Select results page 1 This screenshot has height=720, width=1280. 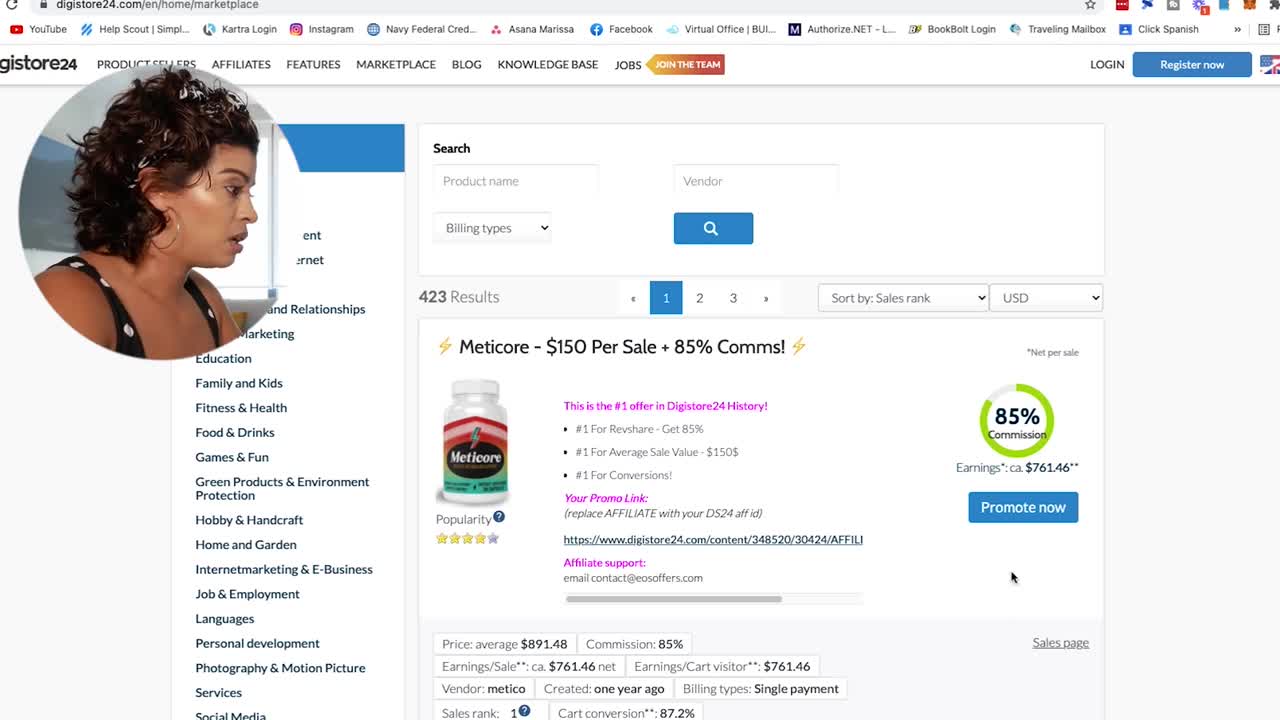666,298
